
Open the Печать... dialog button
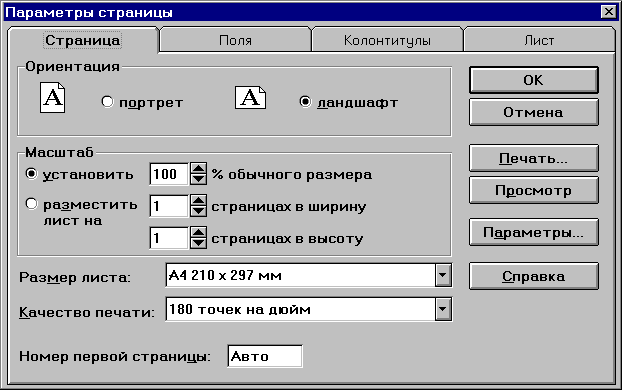(x=534, y=158)
